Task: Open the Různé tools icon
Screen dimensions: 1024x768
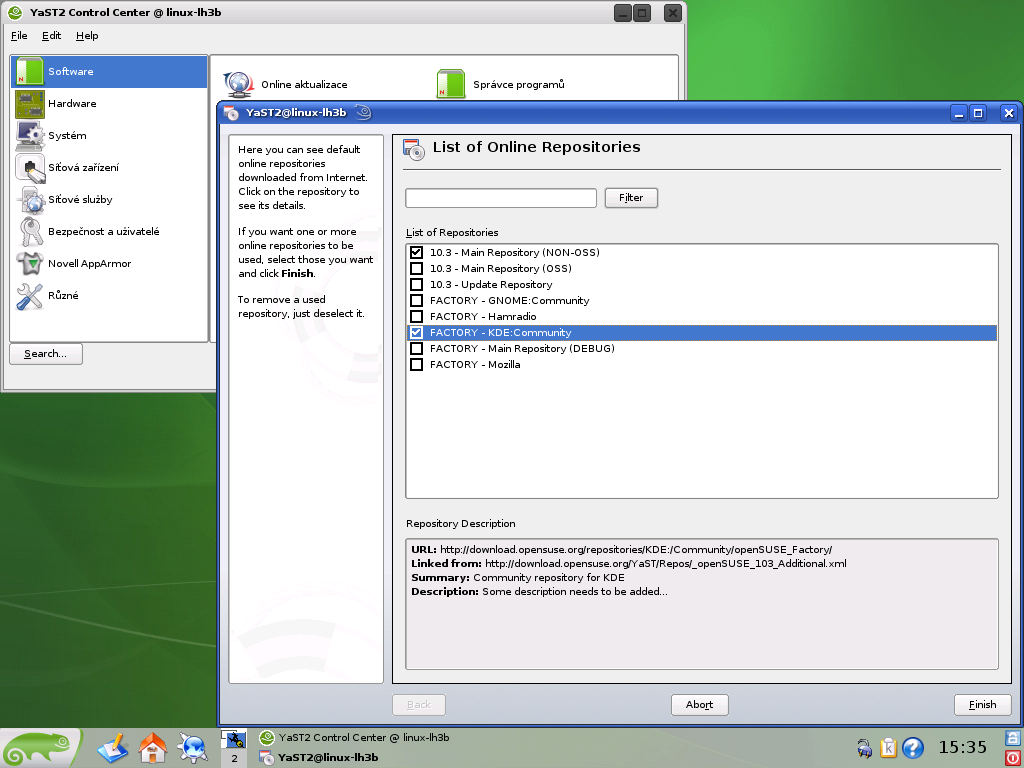Action: 29,296
